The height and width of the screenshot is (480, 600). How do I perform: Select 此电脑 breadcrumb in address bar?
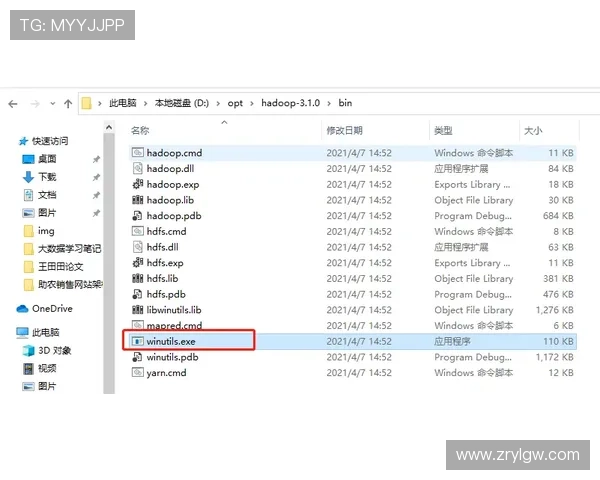click(123, 103)
